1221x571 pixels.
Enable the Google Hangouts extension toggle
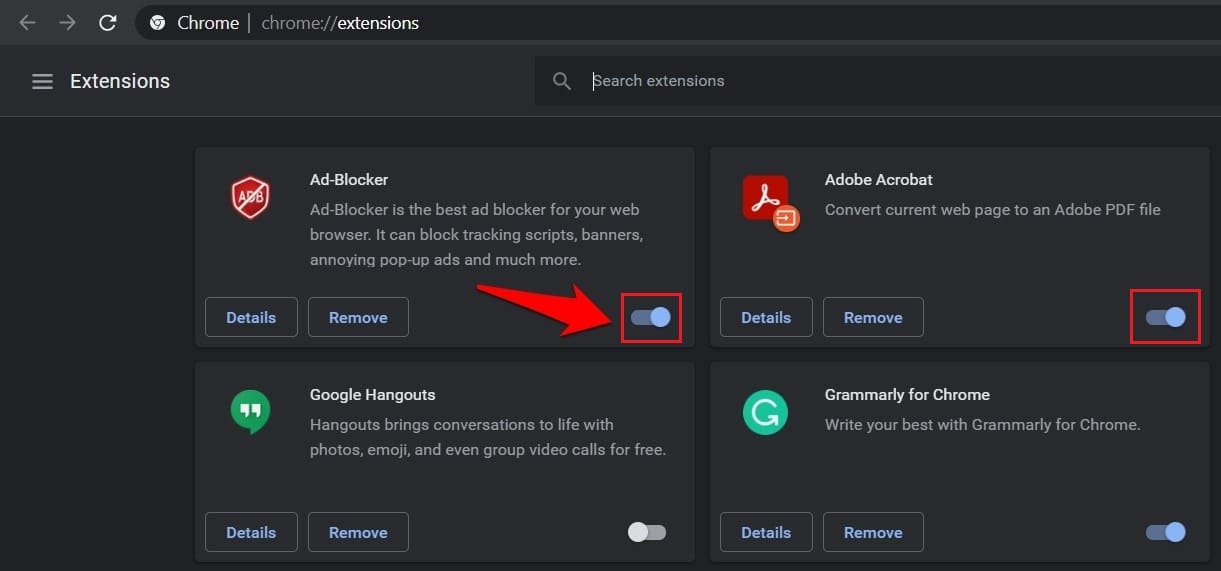(647, 532)
